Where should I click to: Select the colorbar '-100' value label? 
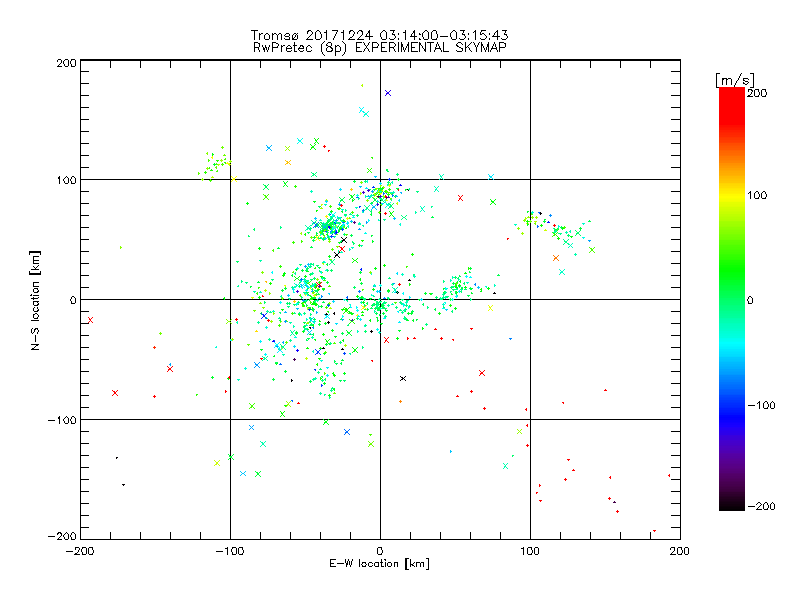pyautogui.click(x=761, y=405)
